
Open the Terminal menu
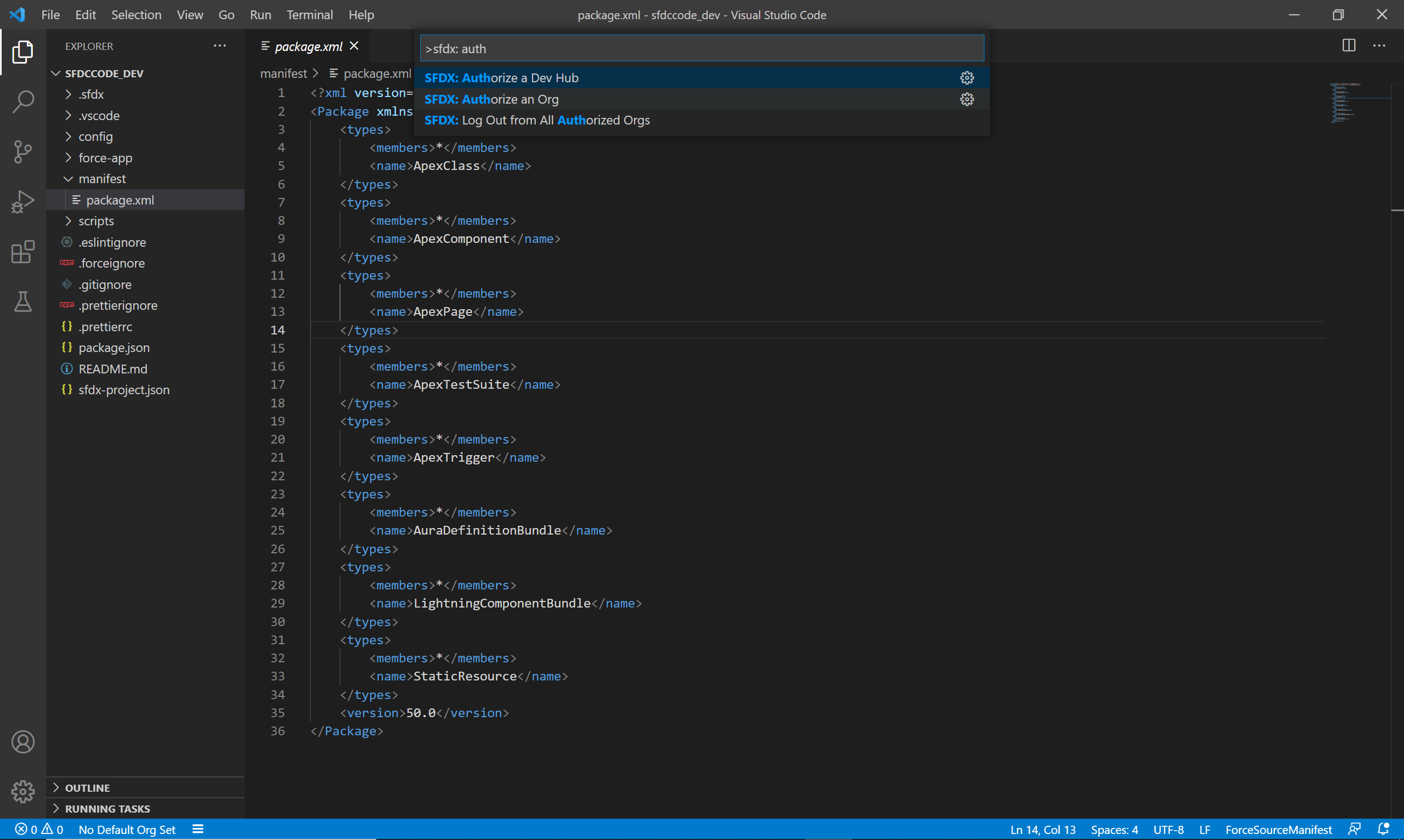[309, 15]
